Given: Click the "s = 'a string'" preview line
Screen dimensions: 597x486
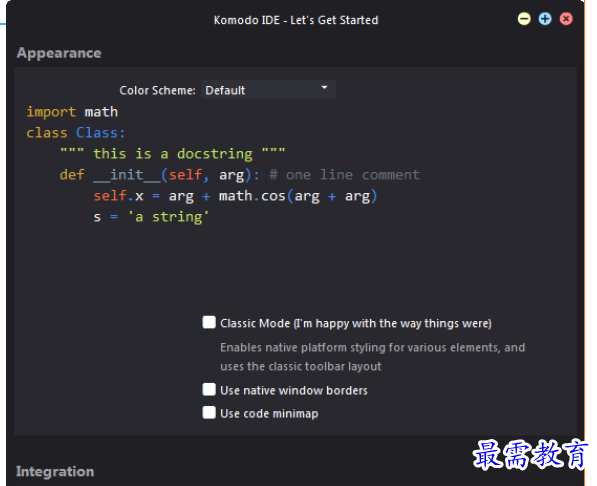Looking at the screenshot, I should [x=151, y=217].
